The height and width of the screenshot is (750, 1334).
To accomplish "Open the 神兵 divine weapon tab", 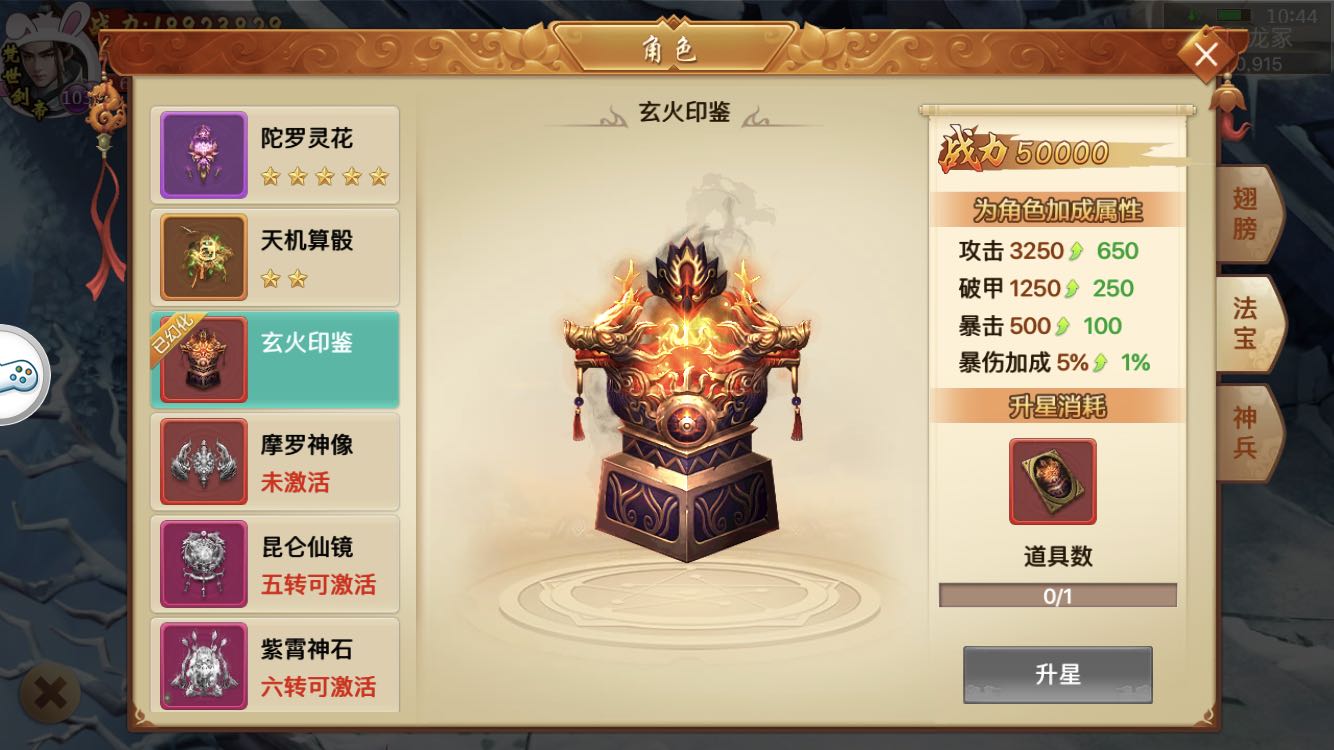I will pyautogui.click(x=1246, y=432).
